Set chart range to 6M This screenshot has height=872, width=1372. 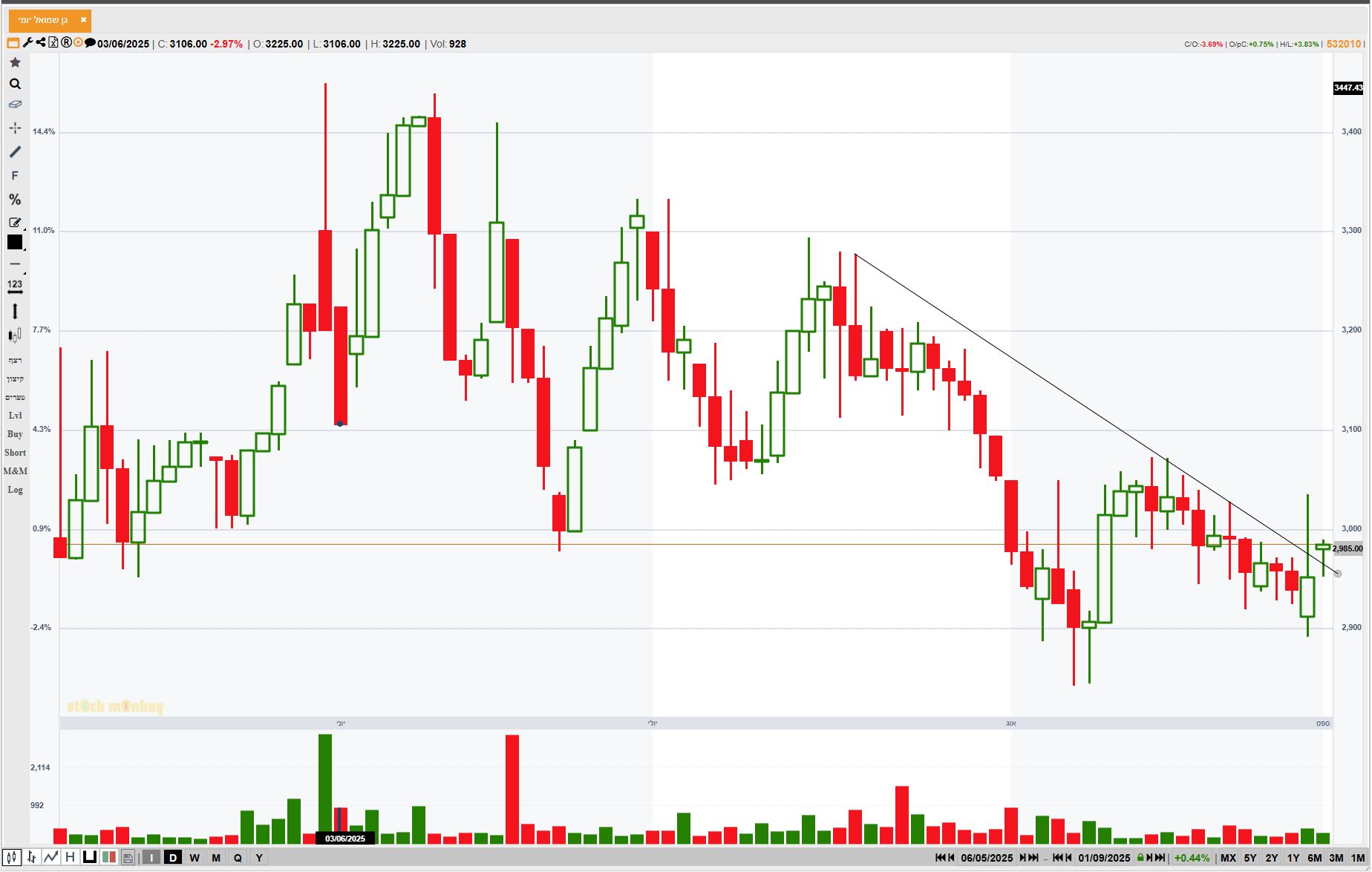[1315, 858]
